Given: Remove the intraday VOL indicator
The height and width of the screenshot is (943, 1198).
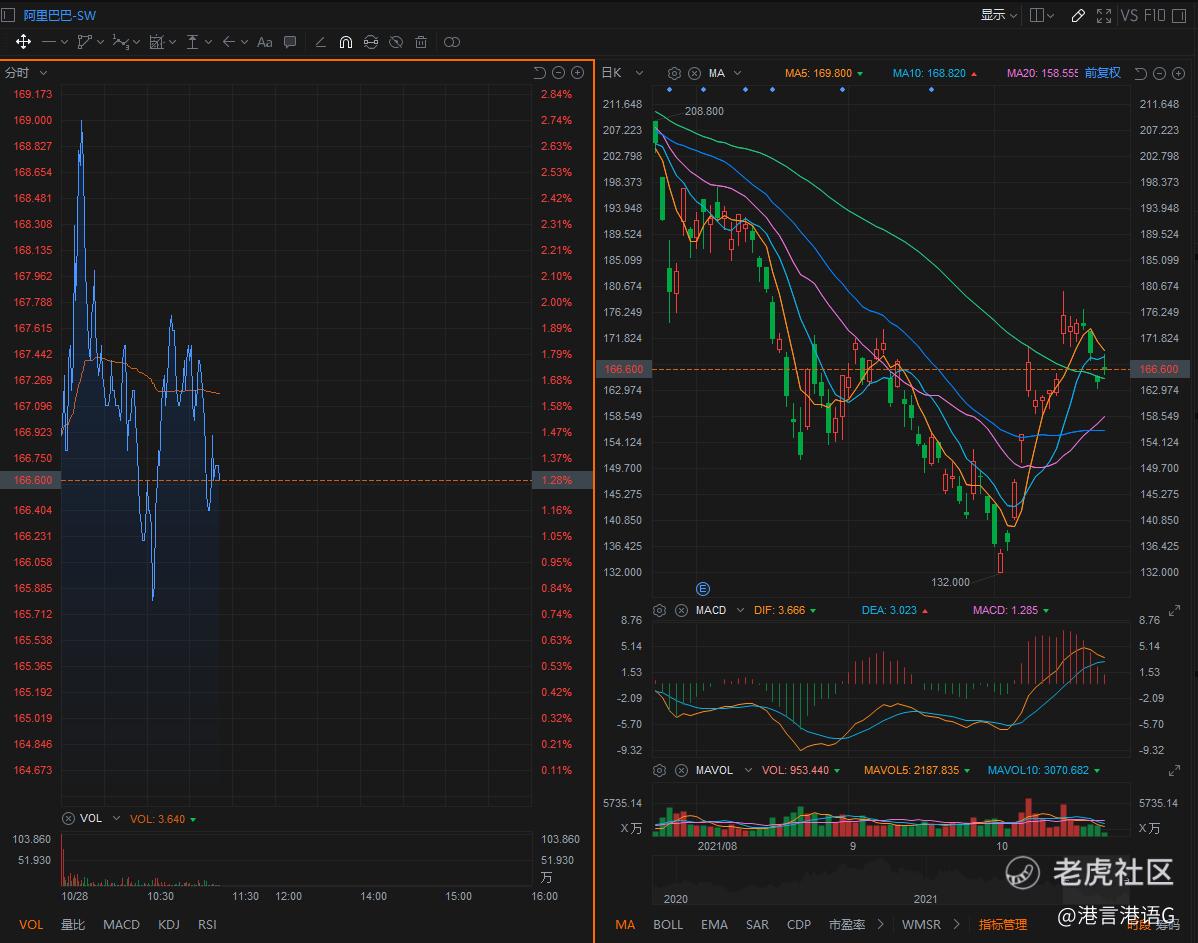Looking at the screenshot, I should point(68,818).
